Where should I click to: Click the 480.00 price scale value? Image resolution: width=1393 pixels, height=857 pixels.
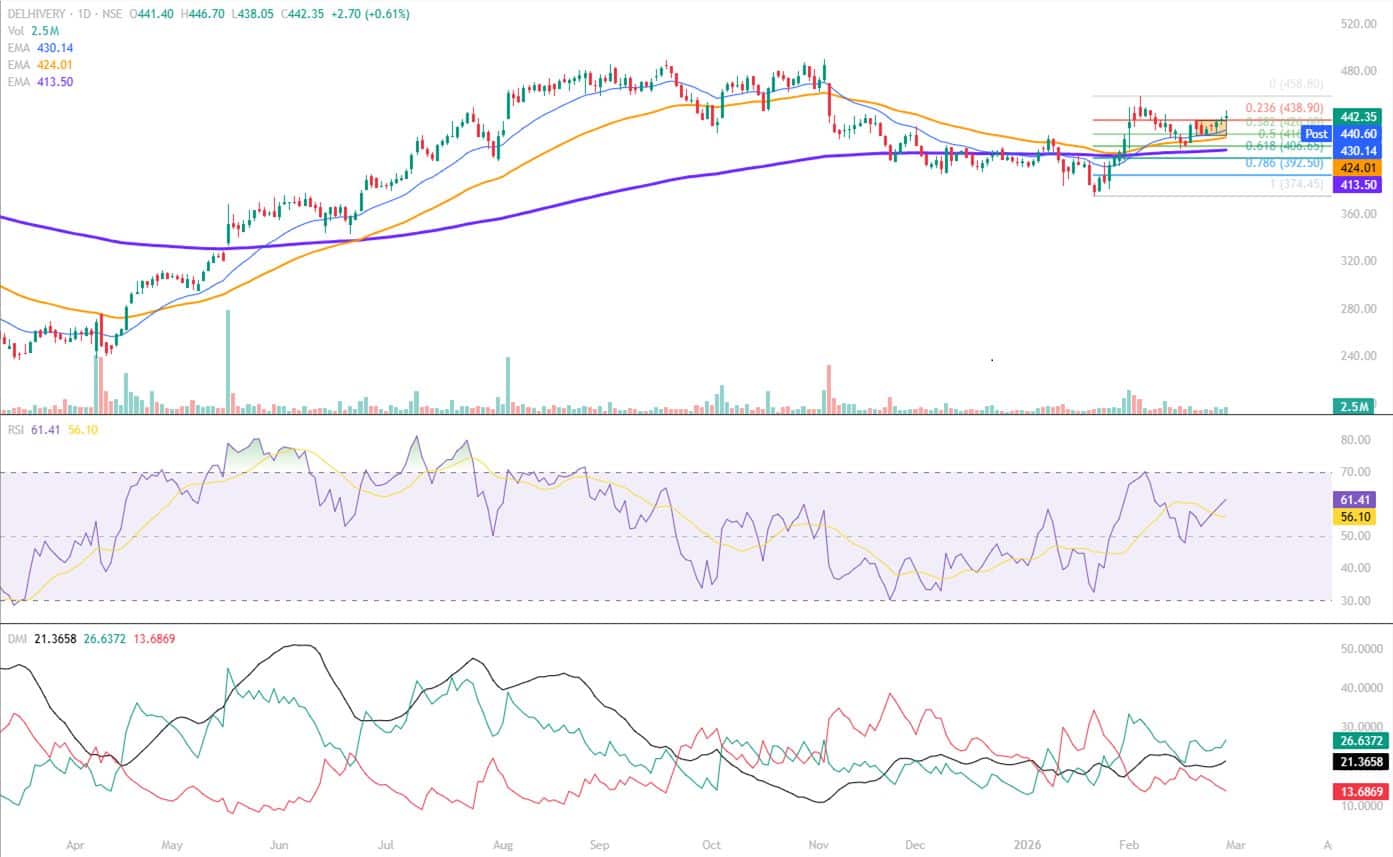pos(1360,71)
